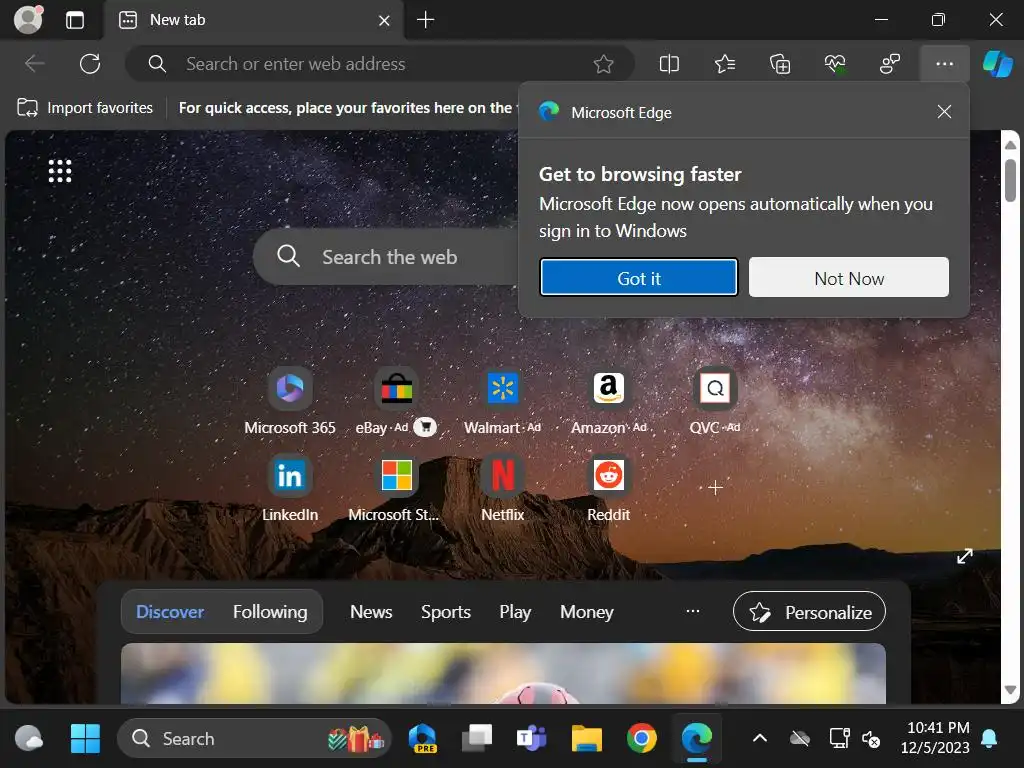Click the page scroll up arrow
Viewport: 1024px width, 768px height.
click(x=1010, y=144)
